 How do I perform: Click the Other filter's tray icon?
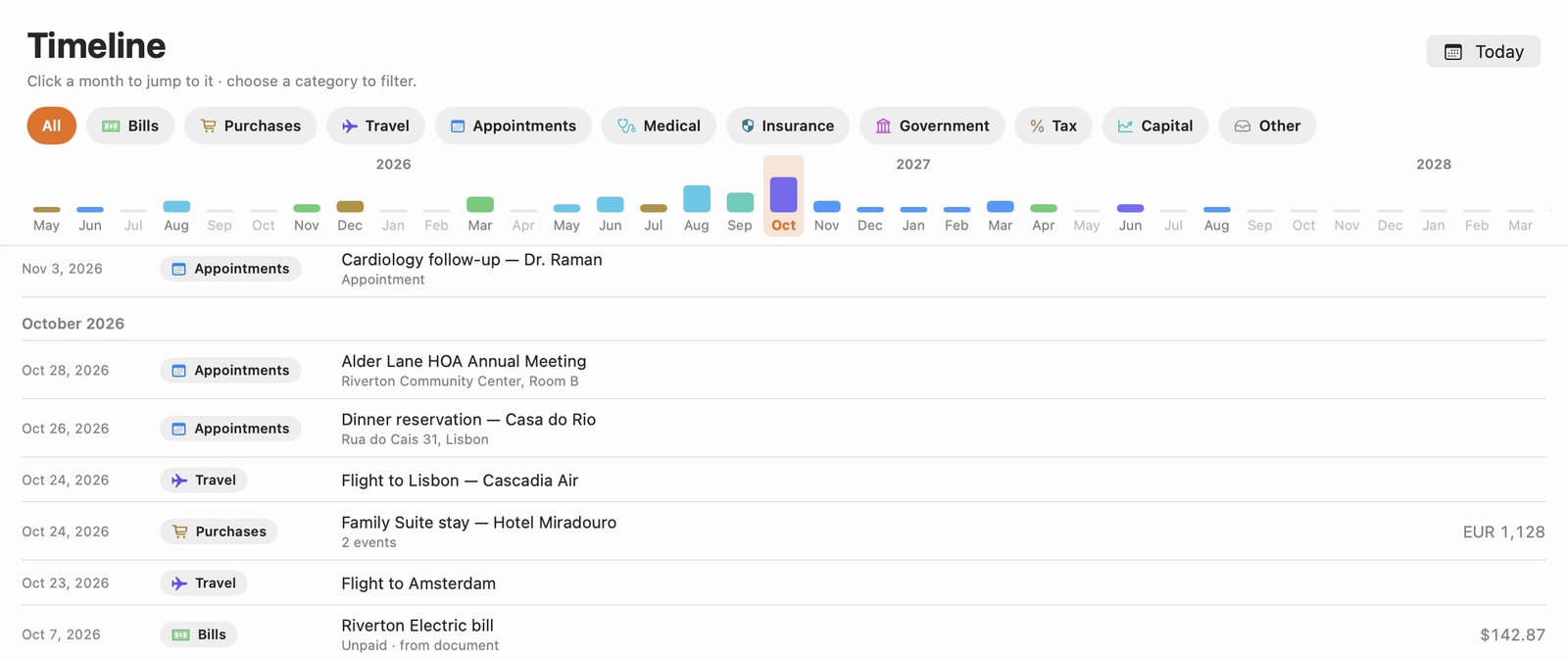(1243, 127)
